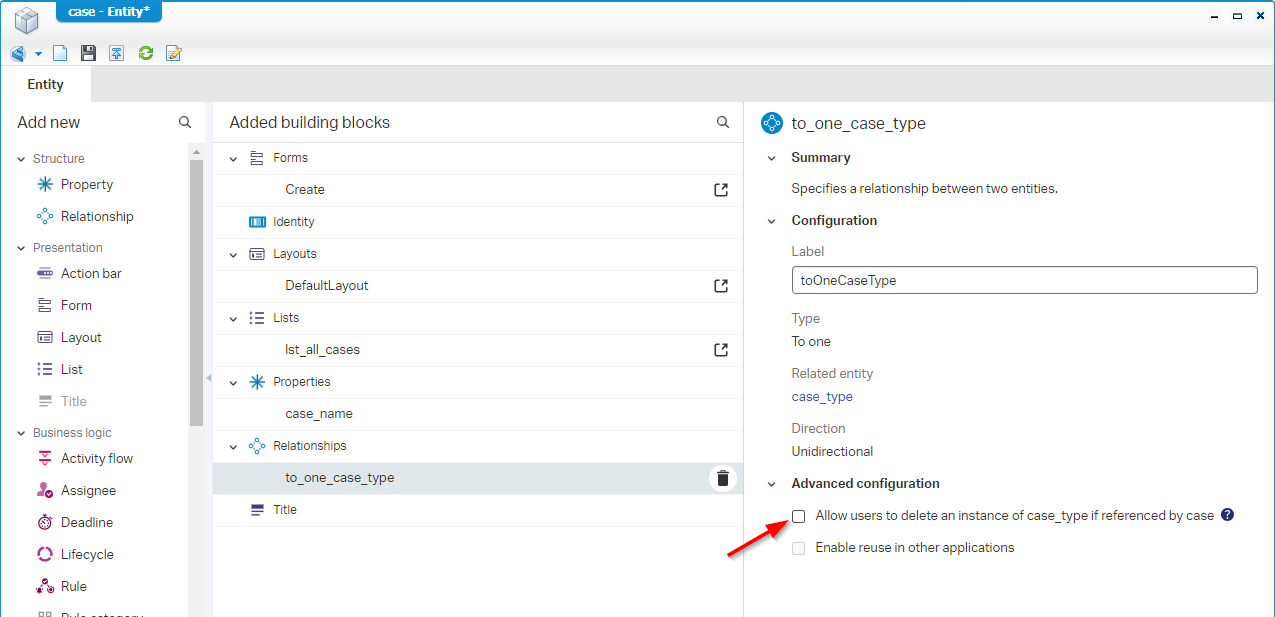Refresh using the green arrows icon
1275x617 pixels.
click(146, 53)
